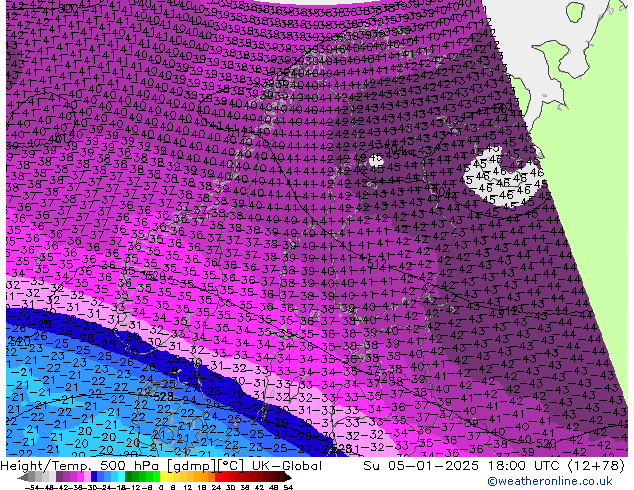Click the '[gdmp][°C]' units label
634x490 pixels.
[206, 466]
